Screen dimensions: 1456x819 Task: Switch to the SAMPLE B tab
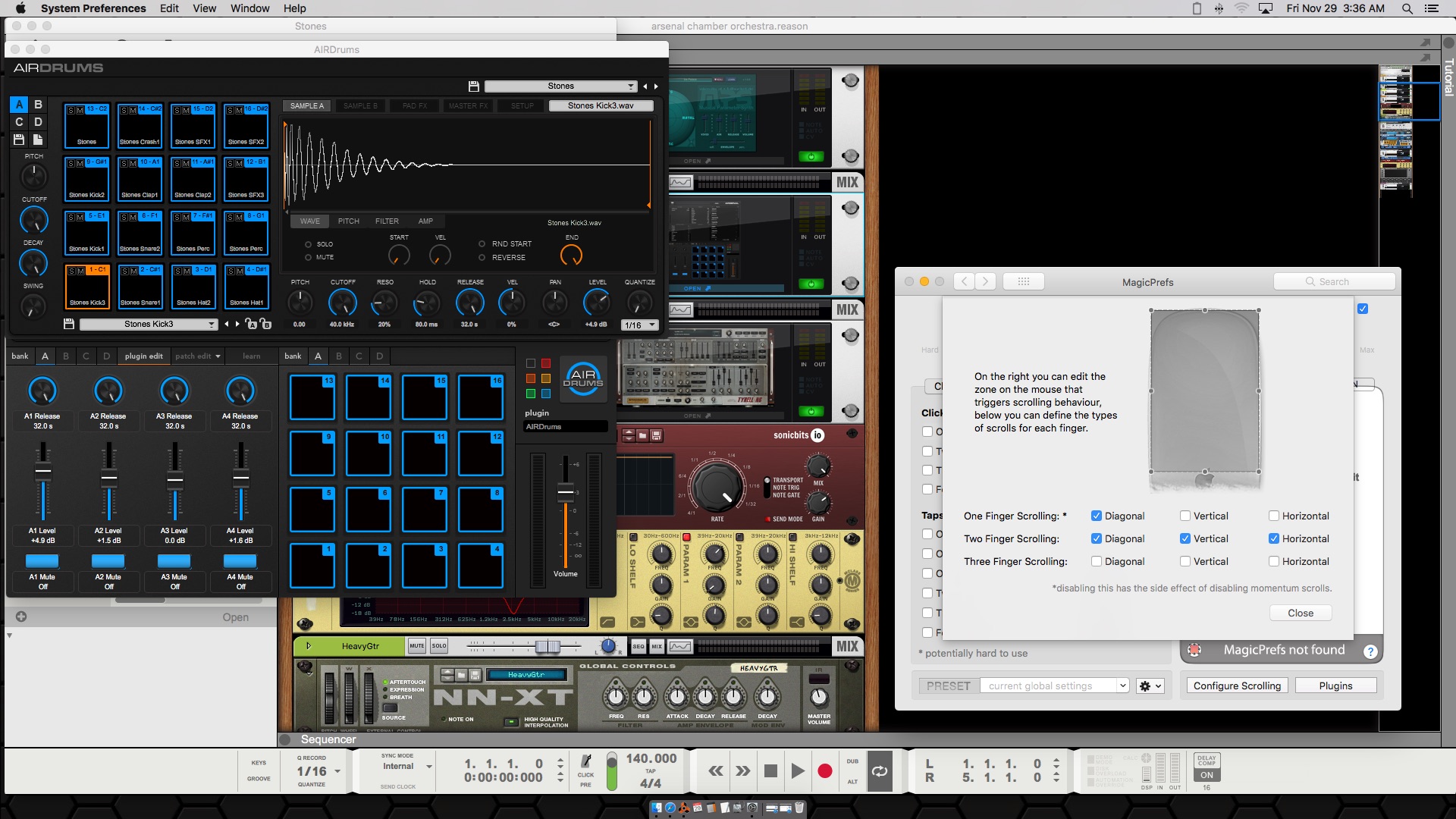[359, 106]
